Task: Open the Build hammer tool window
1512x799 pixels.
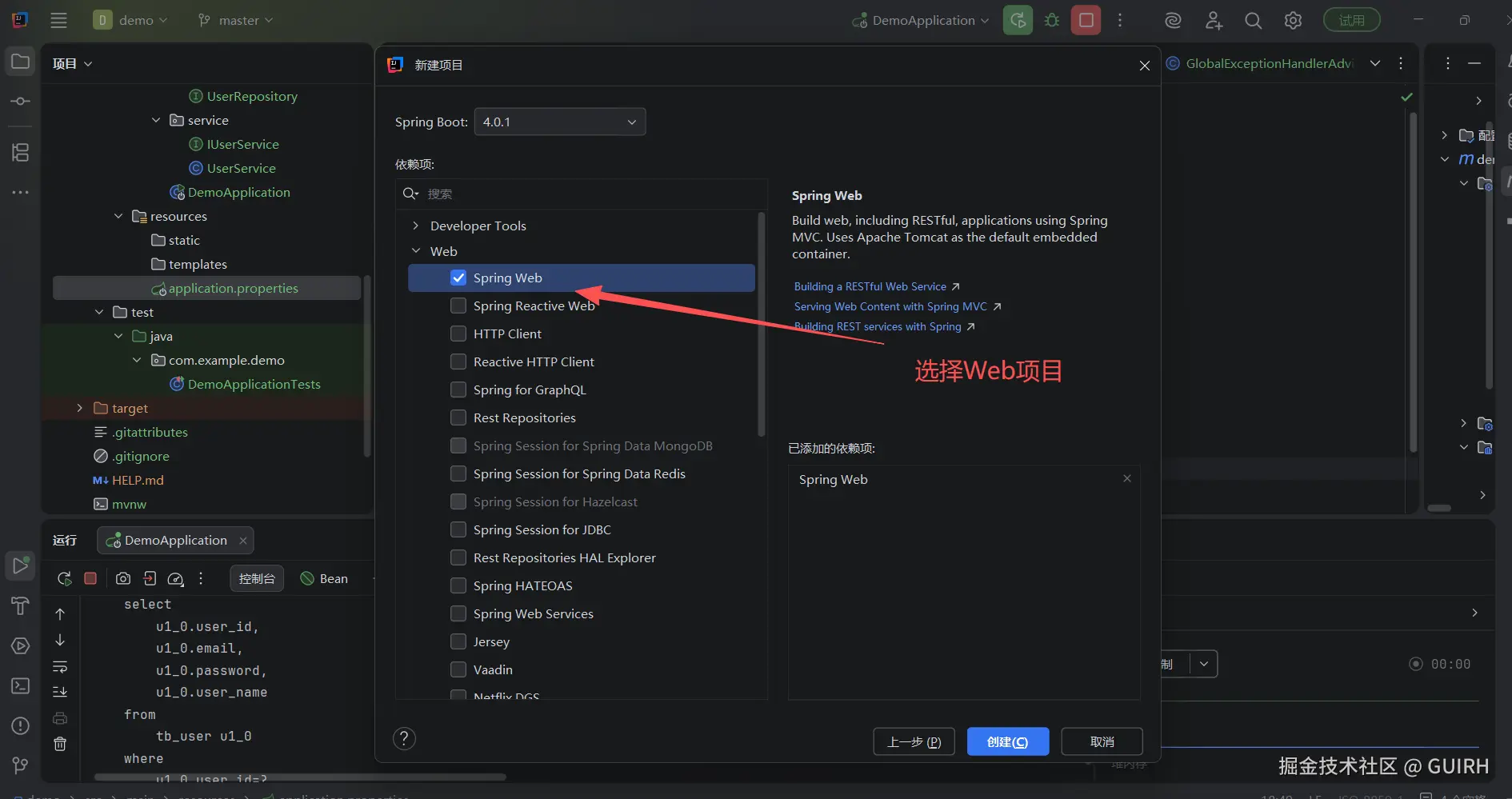Action: 21,605
